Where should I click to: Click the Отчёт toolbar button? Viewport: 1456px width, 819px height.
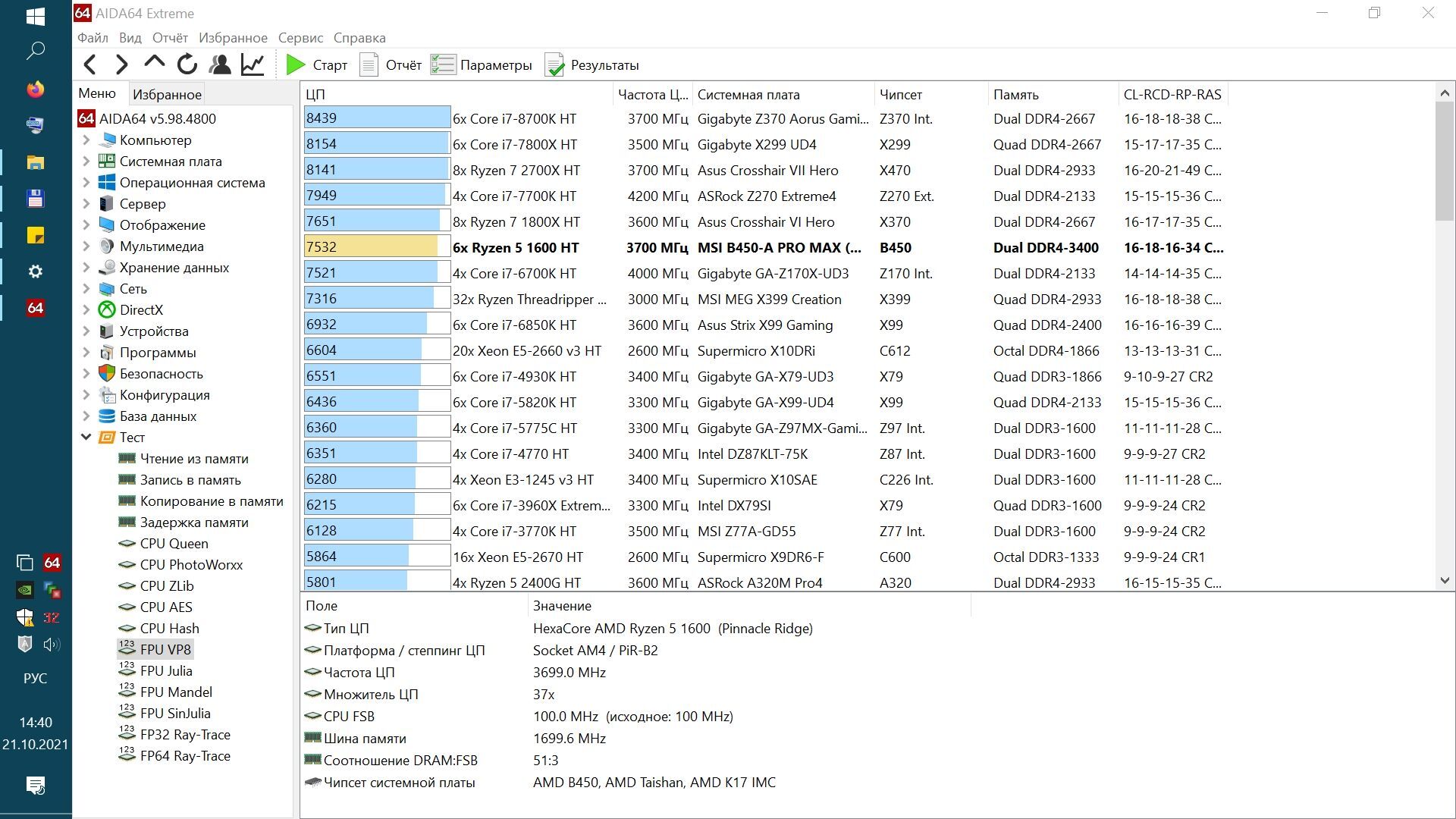coord(391,65)
